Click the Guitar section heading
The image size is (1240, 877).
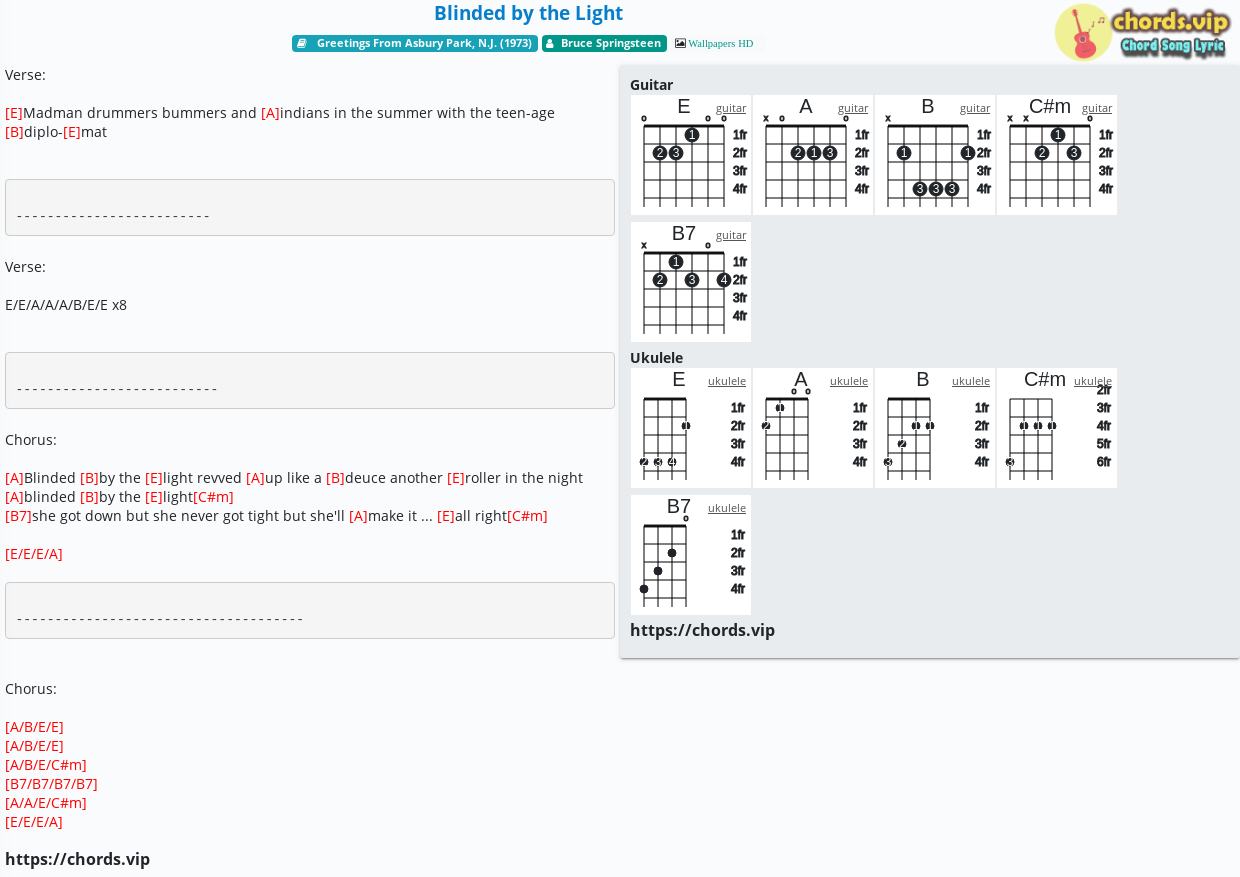pyautogui.click(x=651, y=85)
